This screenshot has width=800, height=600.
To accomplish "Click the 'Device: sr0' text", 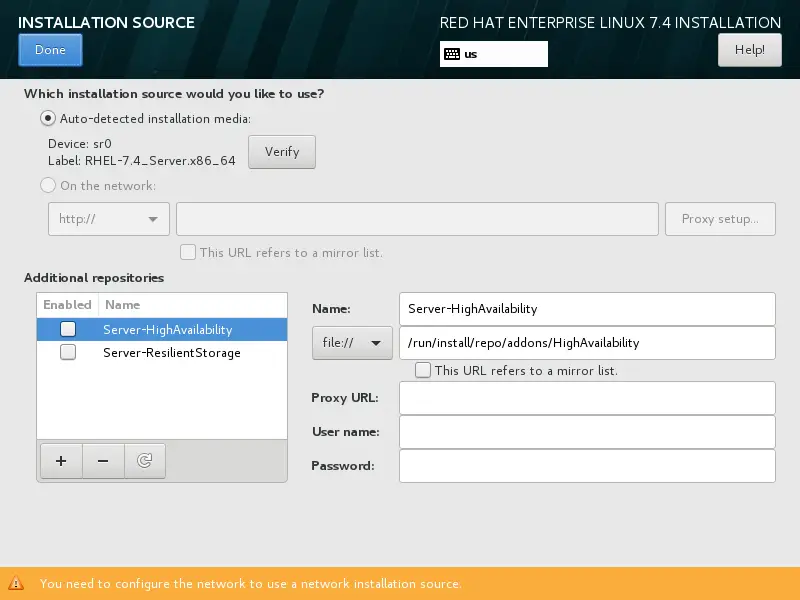I will [80, 144].
